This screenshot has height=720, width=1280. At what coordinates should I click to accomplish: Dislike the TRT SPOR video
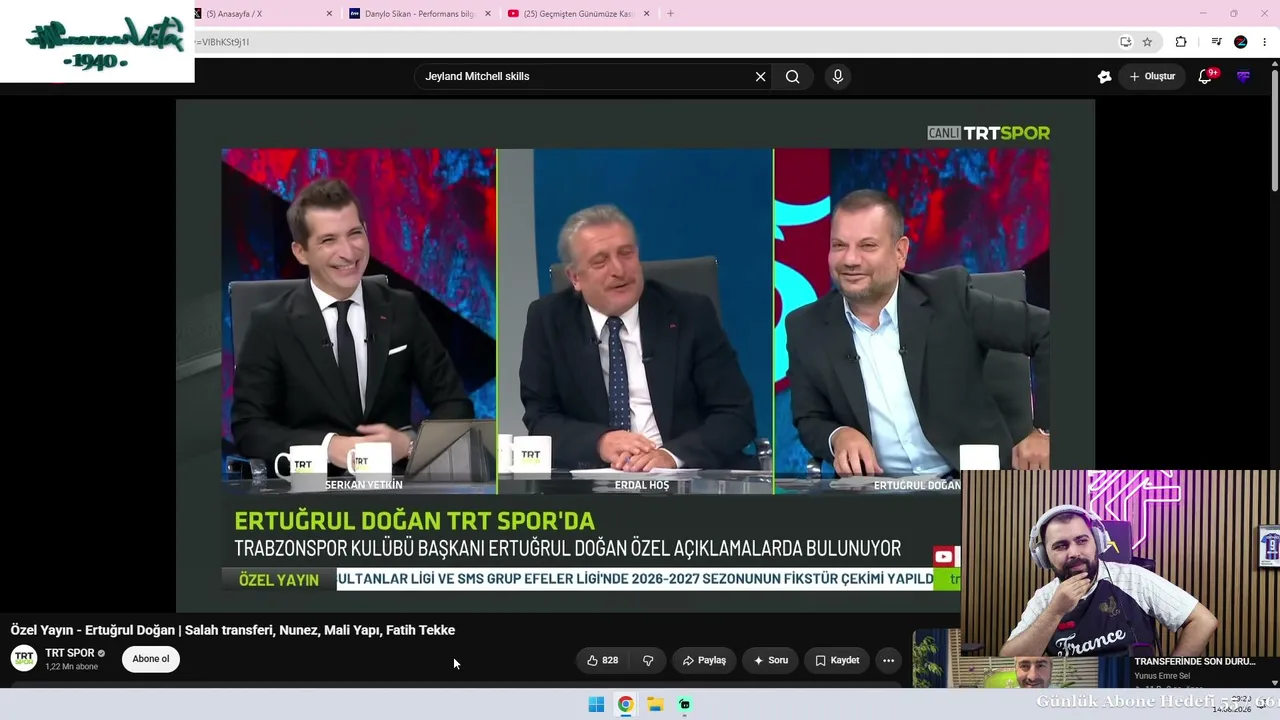click(648, 660)
